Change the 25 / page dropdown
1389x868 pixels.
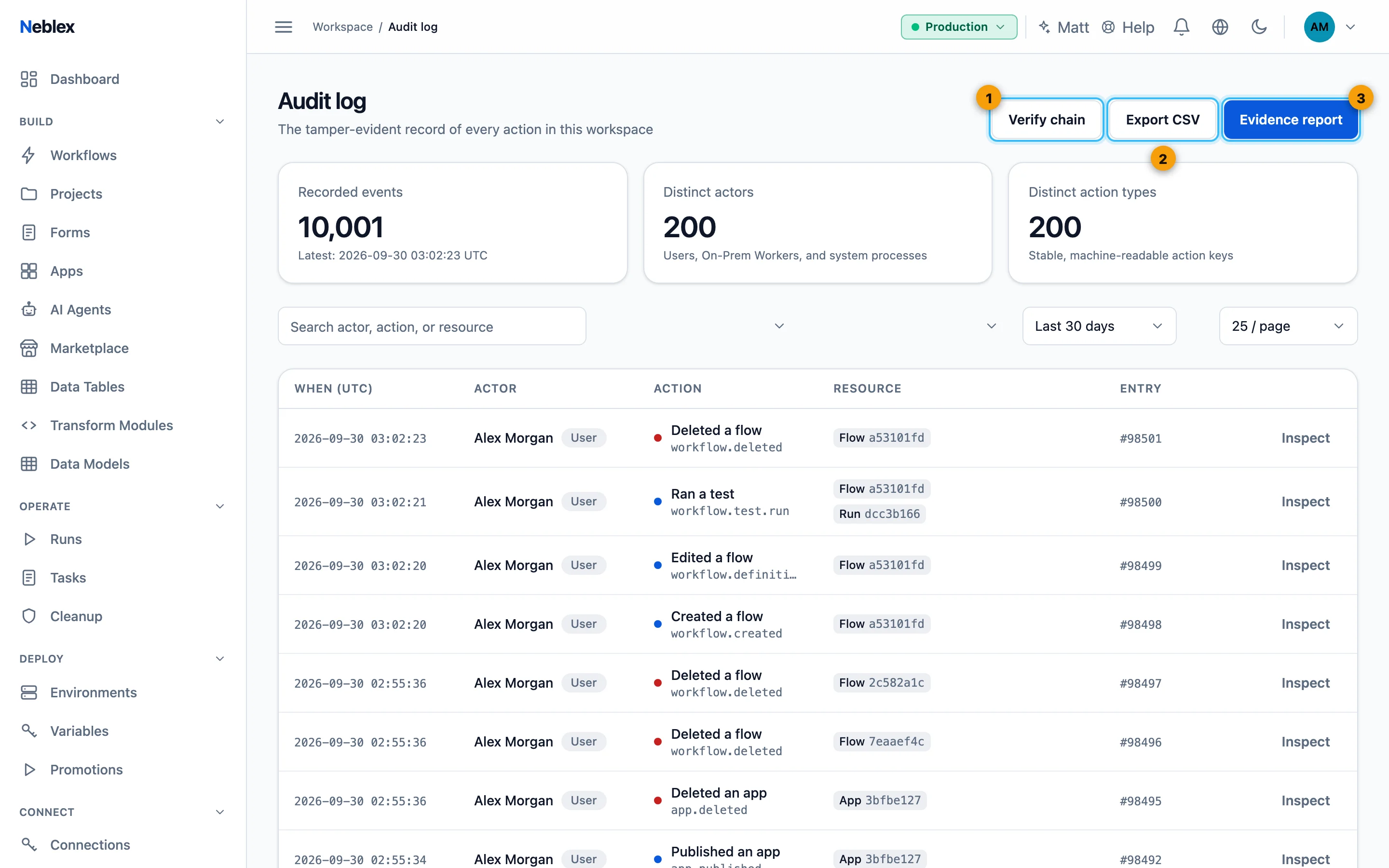point(1288,326)
